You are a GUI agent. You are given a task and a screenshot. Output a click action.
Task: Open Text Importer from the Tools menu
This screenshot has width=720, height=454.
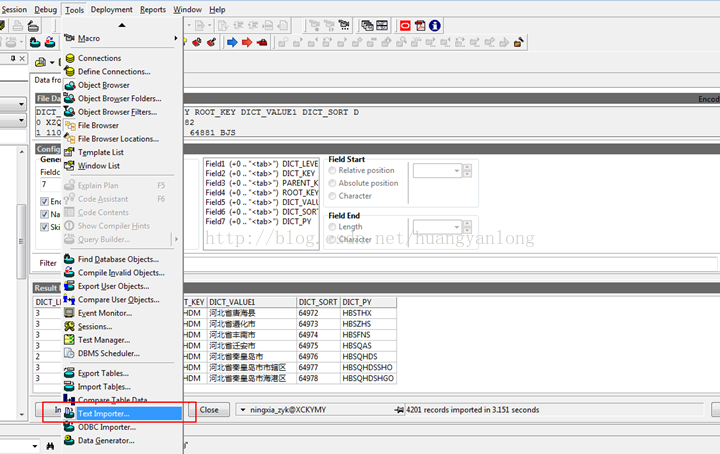pyautogui.click(x=103, y=413)
